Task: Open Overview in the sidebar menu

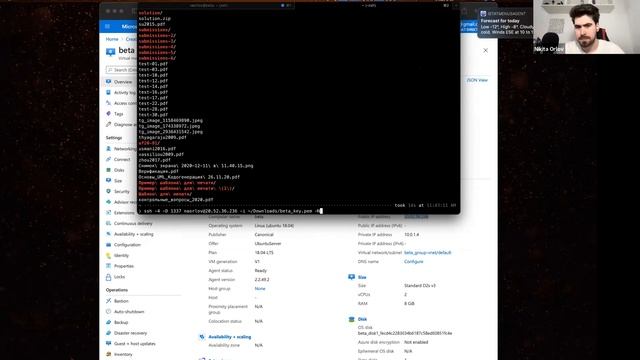Action: pos(122,82)
